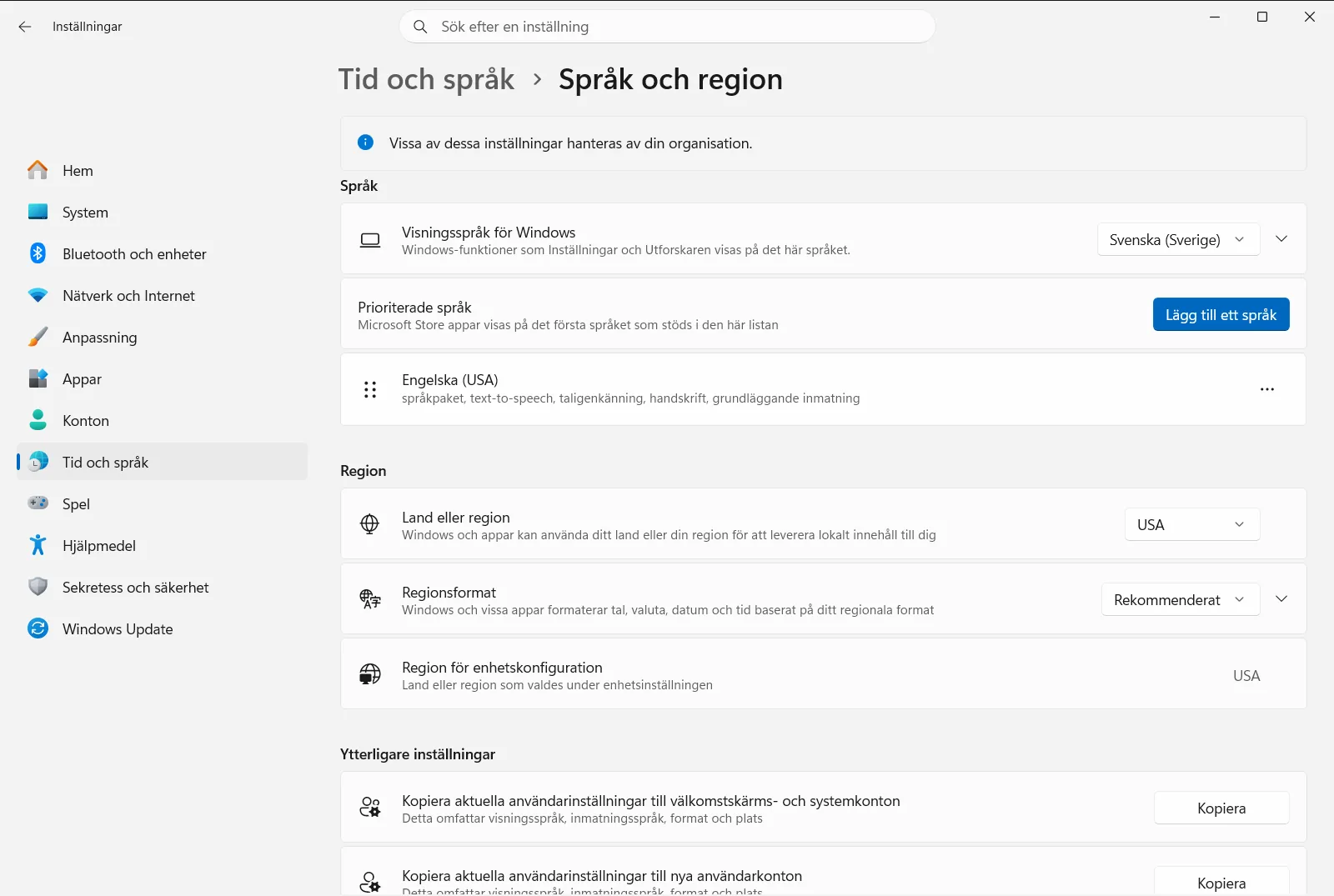Click the Anpassning paintbrush icon
This screenshot has width=1334, height=896.
click(38, 337)
